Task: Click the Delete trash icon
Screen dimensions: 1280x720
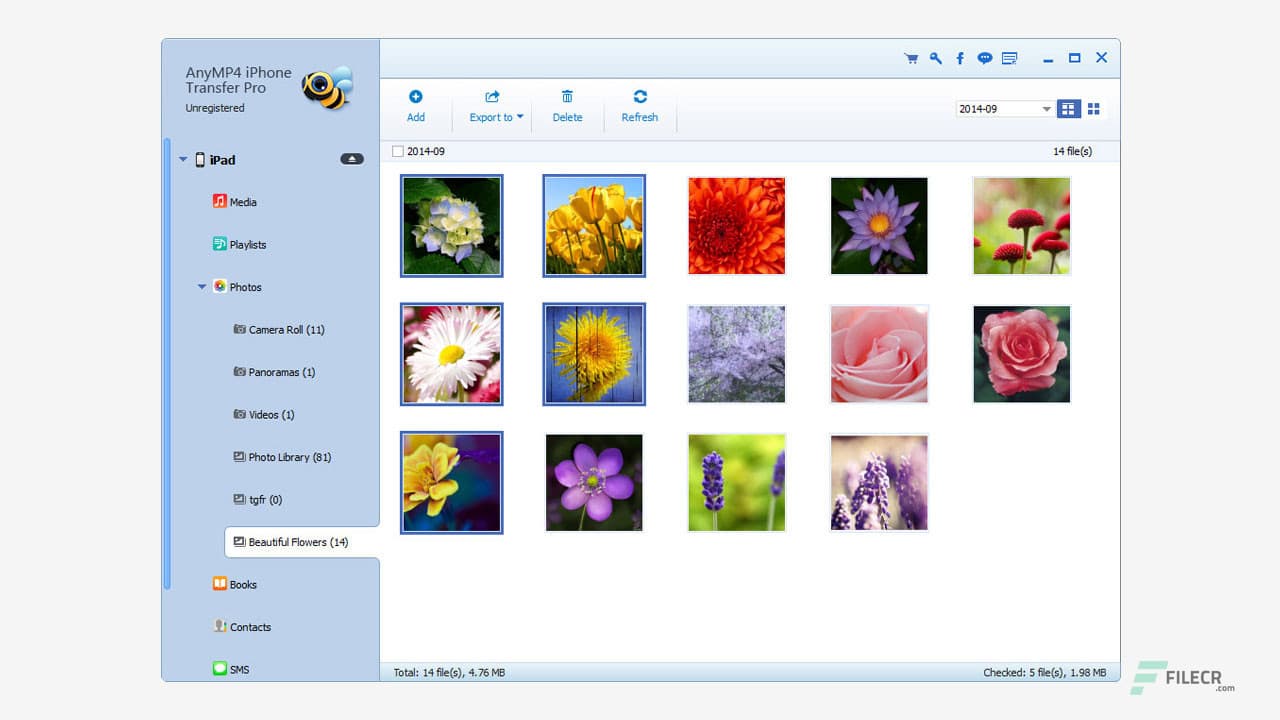Action: 567,103
